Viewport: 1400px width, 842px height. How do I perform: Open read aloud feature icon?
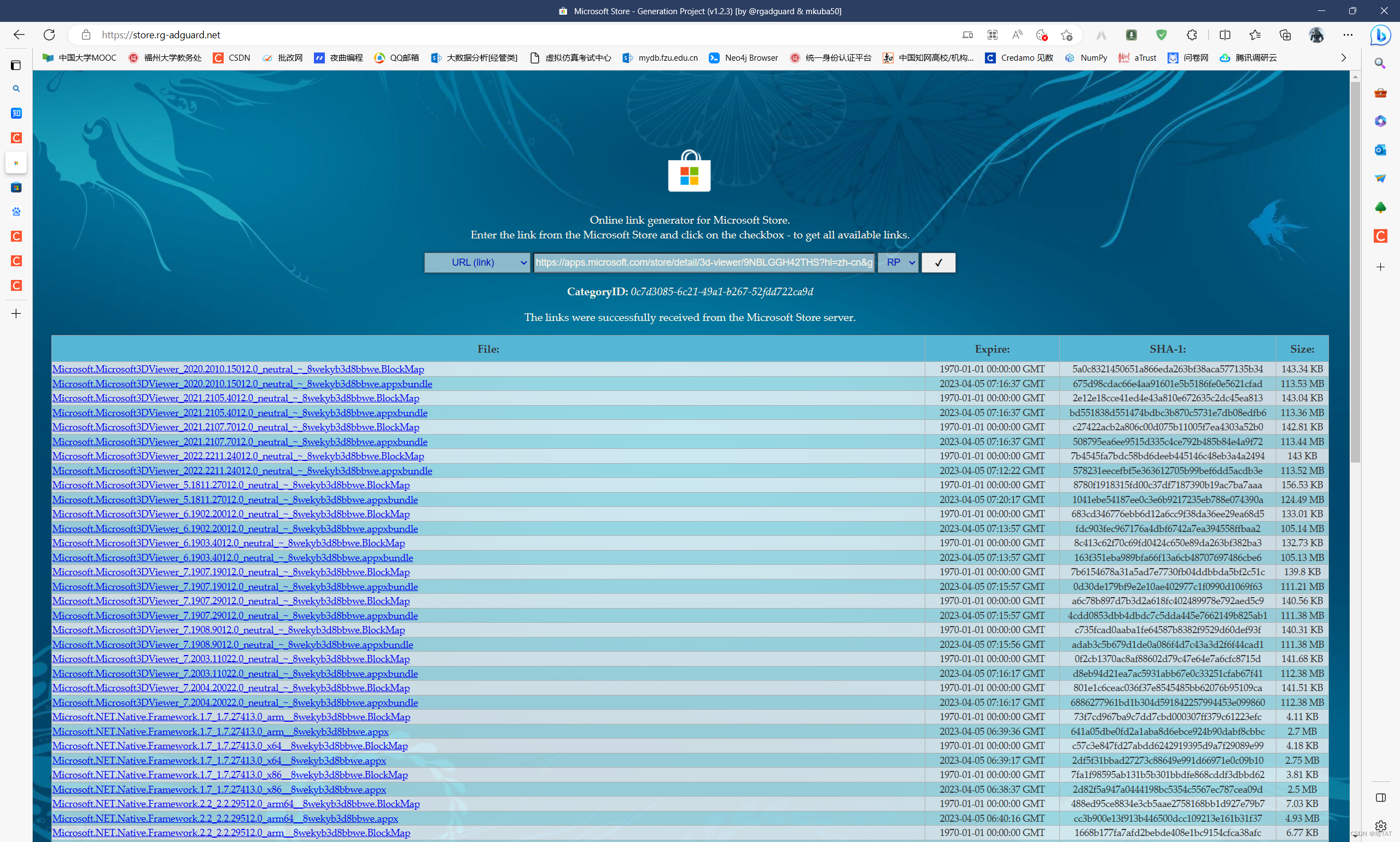click(1017, 34)
